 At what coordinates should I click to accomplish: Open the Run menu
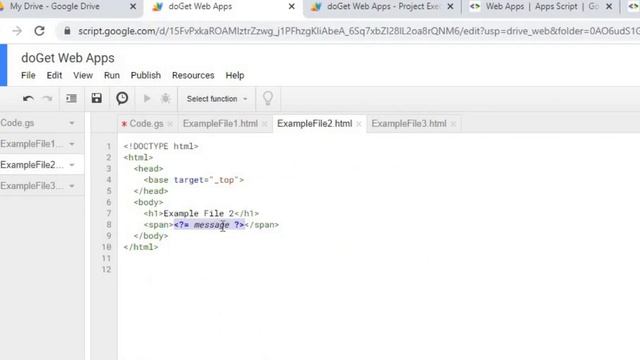[112, 76]
